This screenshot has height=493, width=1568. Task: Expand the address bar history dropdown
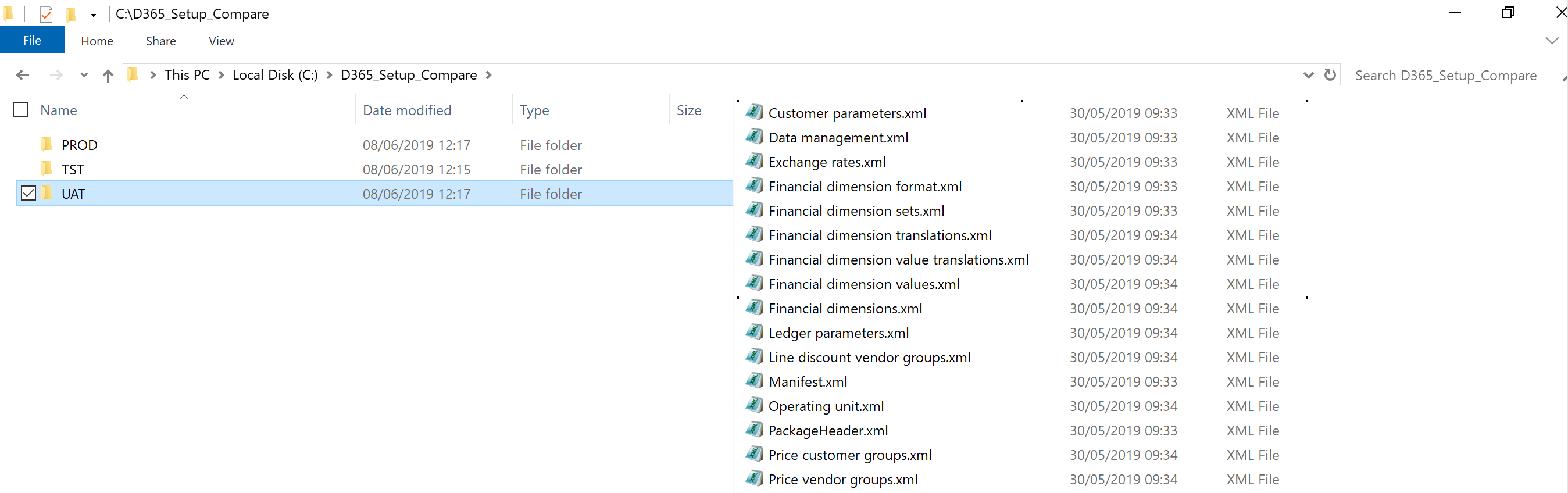pyautogui.click(x=1308, y=75)
